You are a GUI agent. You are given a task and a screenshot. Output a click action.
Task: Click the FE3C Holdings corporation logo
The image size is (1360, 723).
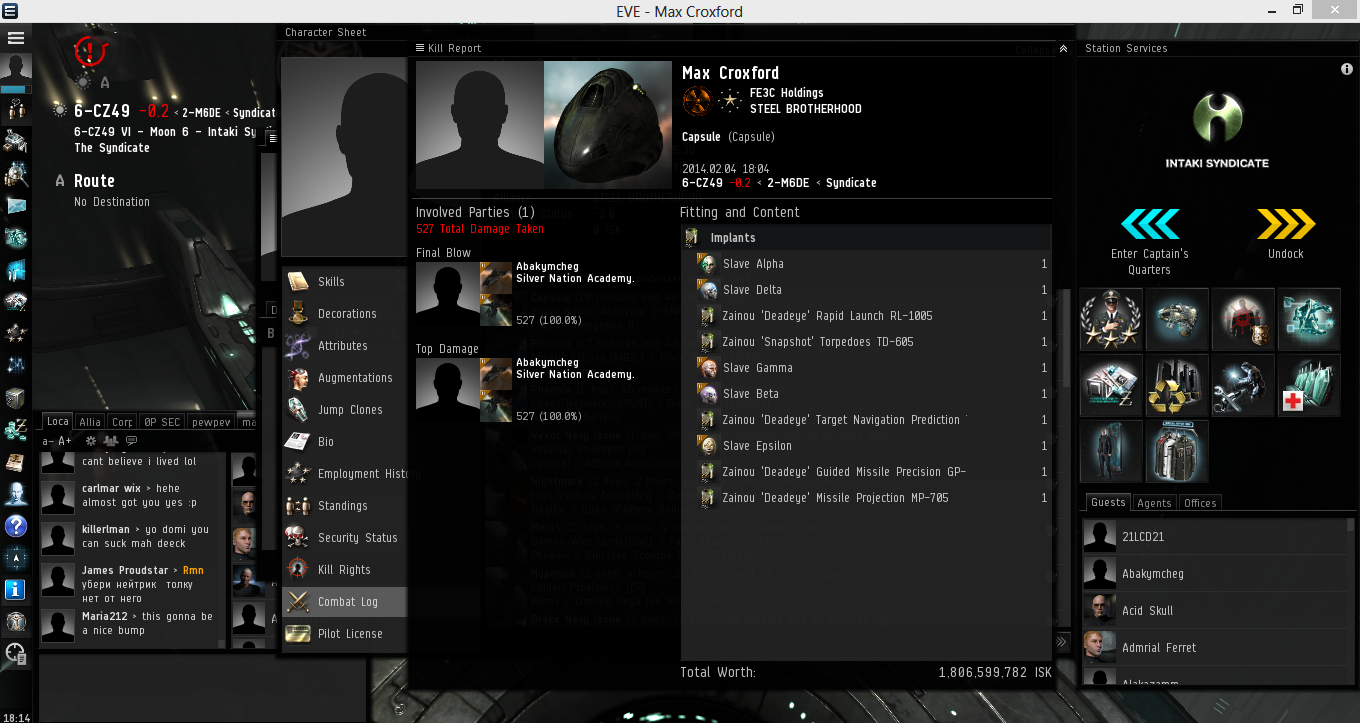pos(697,101)
